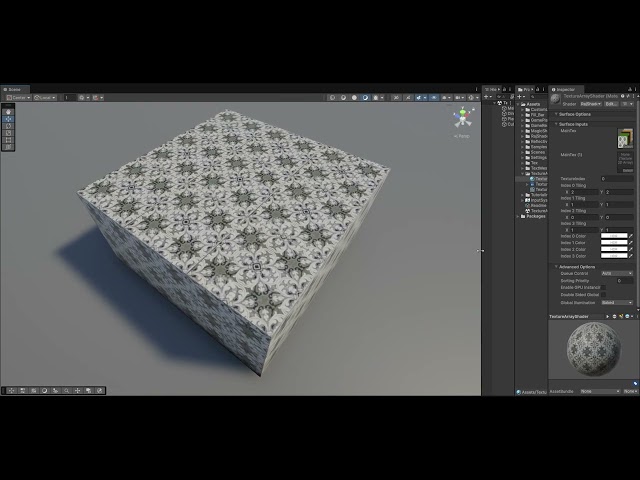Play the material preview animation
This screenshot has width=640, height=480.
tap(607, 316)
